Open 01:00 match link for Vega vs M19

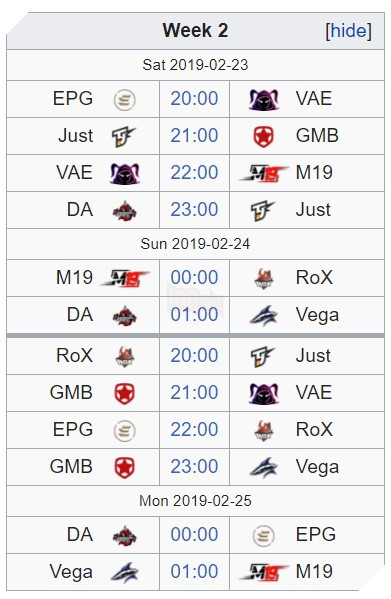pyautogui.click(x=194, y=571)
